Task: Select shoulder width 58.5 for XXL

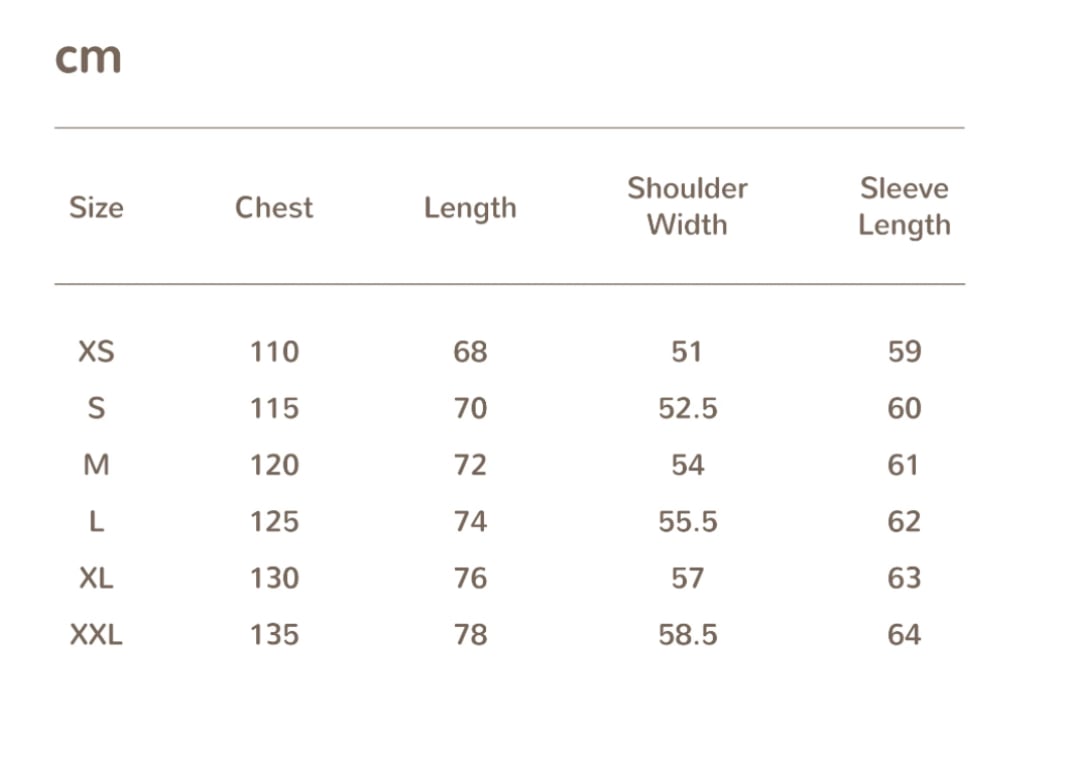Action: click(x=687, y=635)
